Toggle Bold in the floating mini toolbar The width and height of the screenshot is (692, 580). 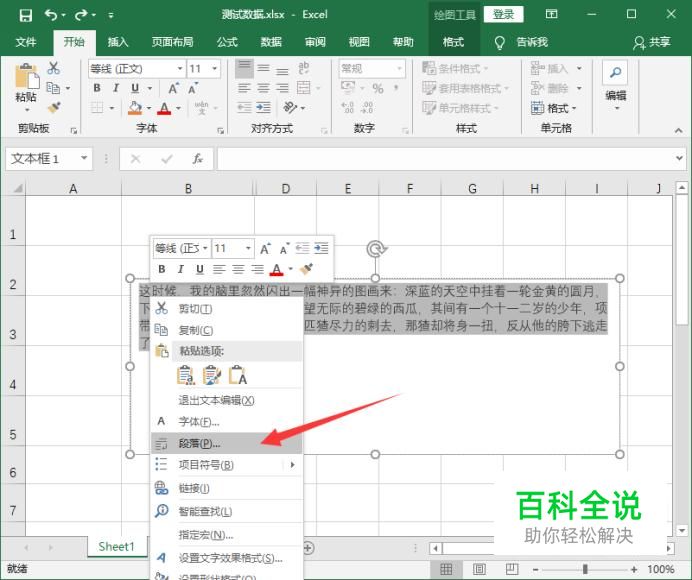click(x=161, y=269)
